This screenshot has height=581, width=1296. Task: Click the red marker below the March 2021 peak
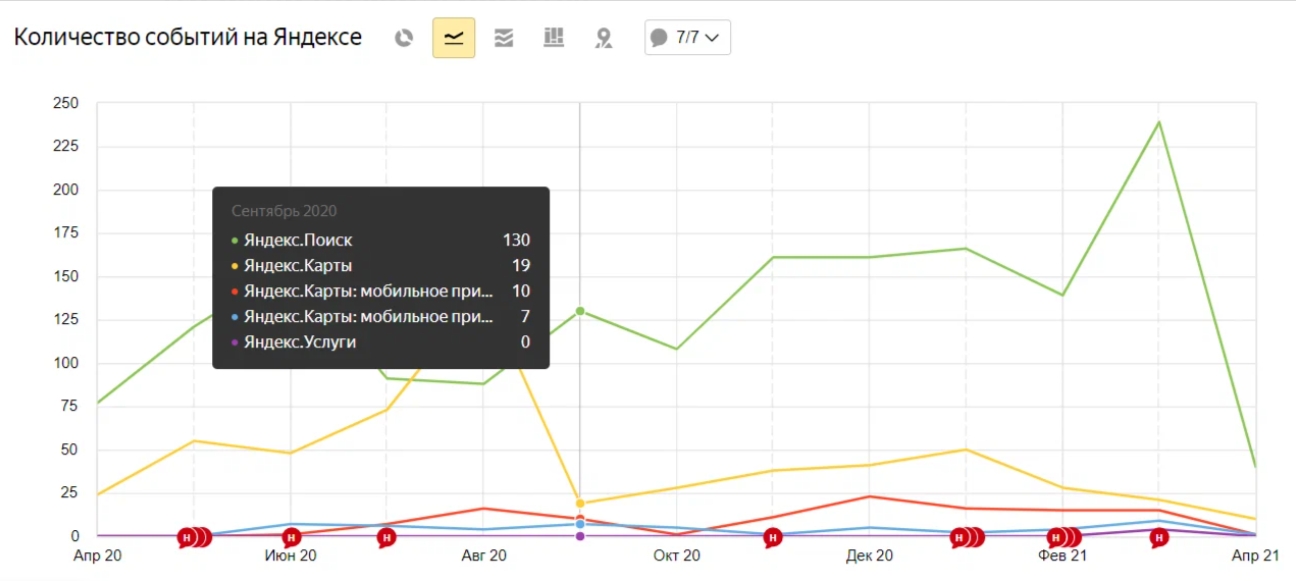1159,538
